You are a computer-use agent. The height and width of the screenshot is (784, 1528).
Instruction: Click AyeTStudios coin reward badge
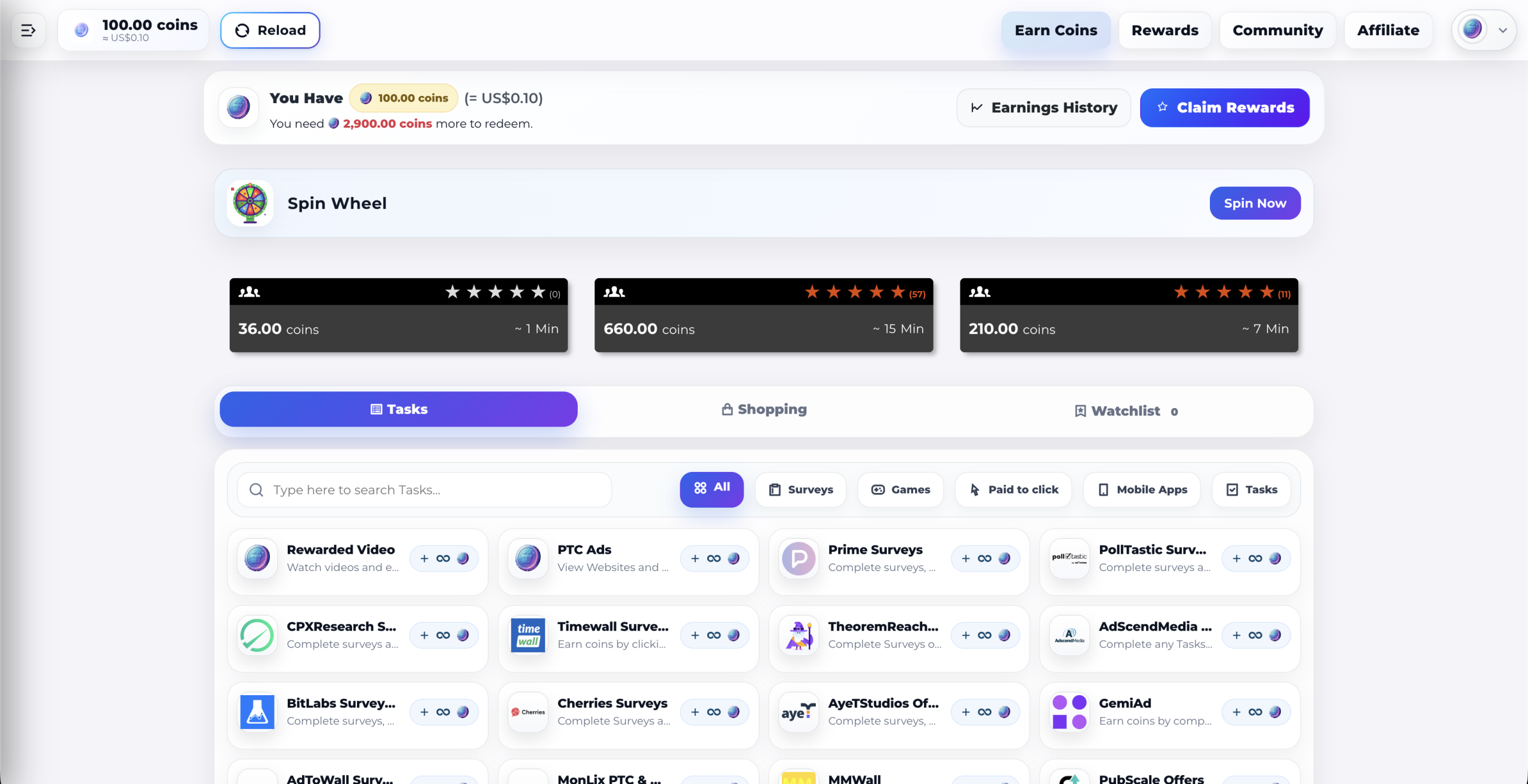pos(985,712)
